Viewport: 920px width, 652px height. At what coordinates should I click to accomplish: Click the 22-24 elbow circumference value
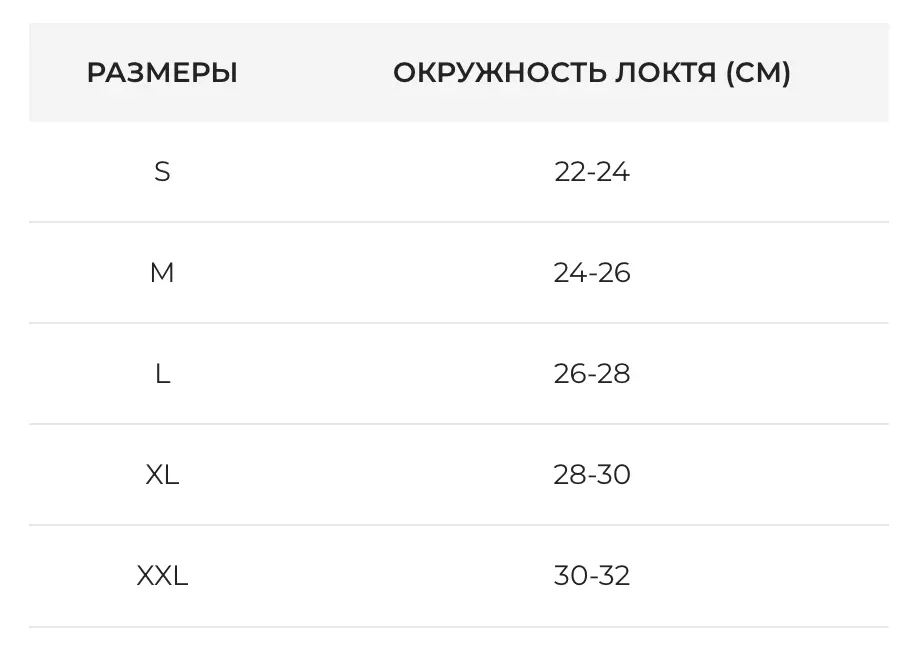(592, 172)
